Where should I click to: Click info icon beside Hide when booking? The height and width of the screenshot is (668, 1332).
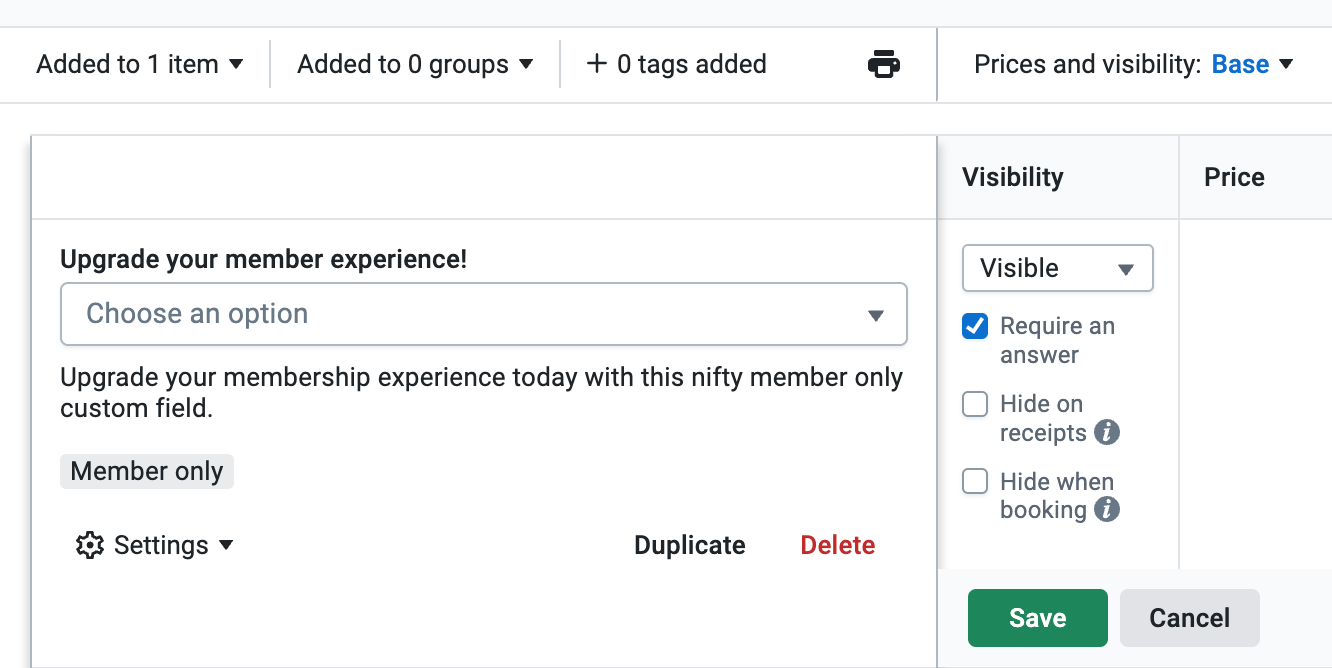(1106, 510)
